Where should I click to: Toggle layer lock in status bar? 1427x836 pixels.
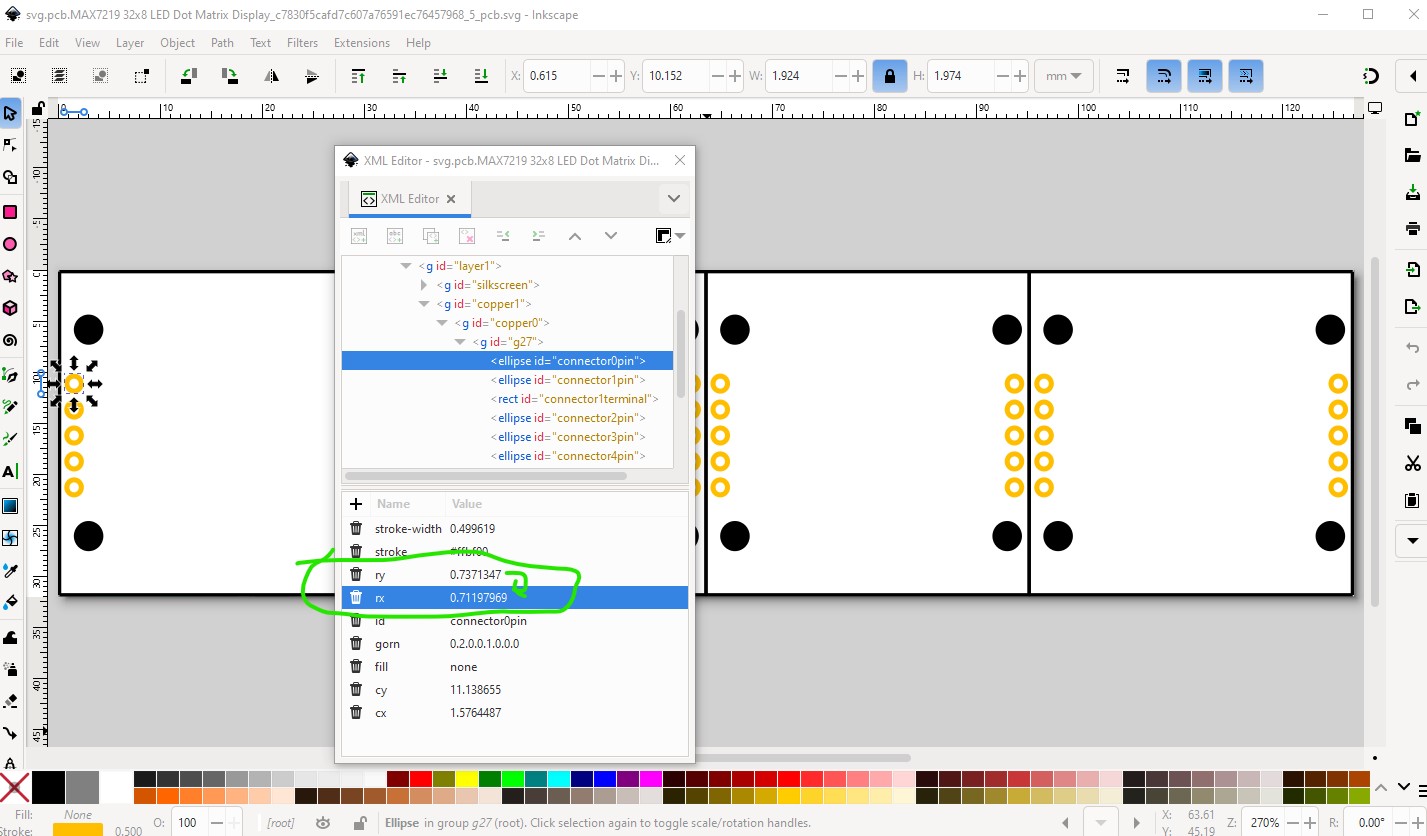point(359,823)
